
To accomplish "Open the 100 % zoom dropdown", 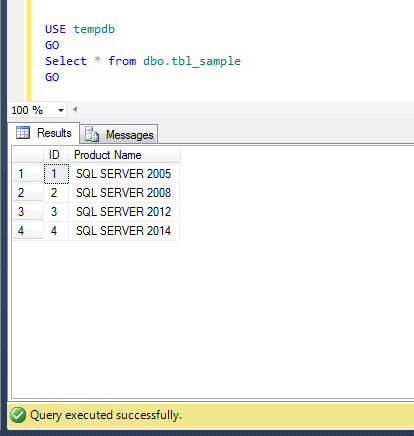I will pos(61,110).
